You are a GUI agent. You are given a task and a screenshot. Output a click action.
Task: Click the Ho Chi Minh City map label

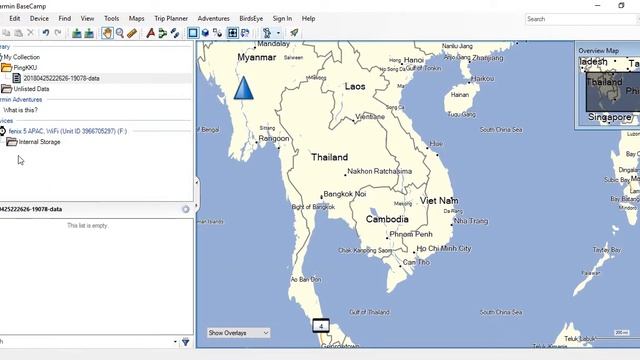[x=444, y=248]
